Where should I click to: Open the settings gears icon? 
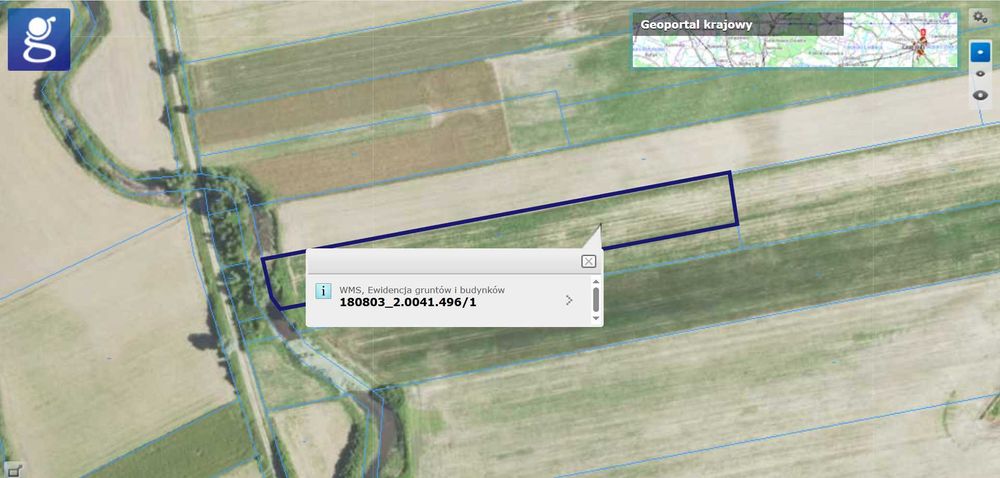tap(979, 17)
